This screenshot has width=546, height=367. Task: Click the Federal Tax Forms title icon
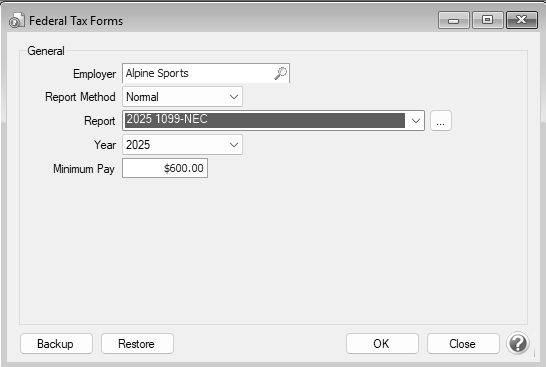click(x=16, y=20)
